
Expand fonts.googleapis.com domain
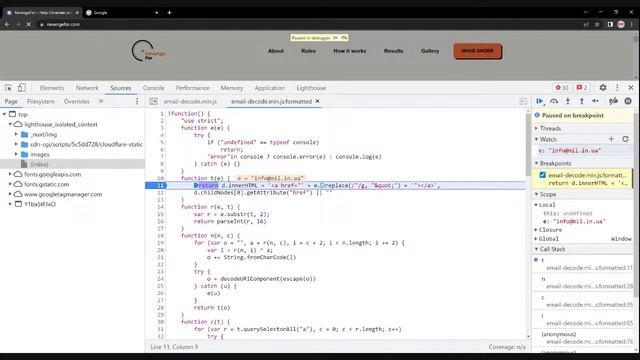coord(11,174)
